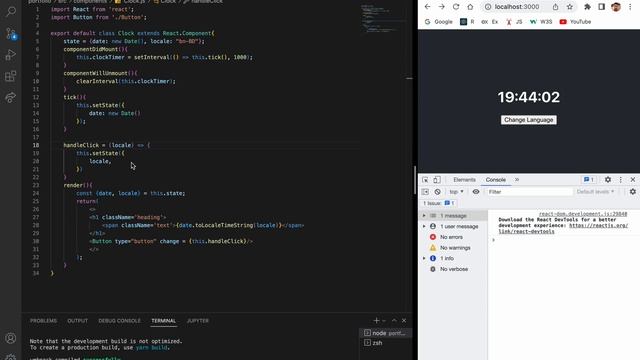Expand the '1 info' sidebar group
This screenshot has height=360, width=640.
pos(424,258)
